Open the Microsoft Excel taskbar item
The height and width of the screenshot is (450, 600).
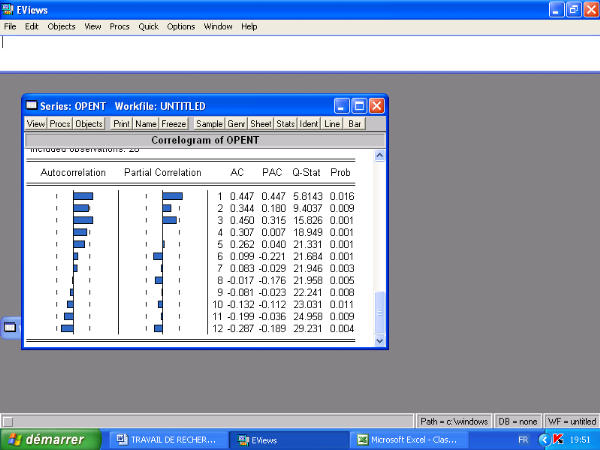406,439
